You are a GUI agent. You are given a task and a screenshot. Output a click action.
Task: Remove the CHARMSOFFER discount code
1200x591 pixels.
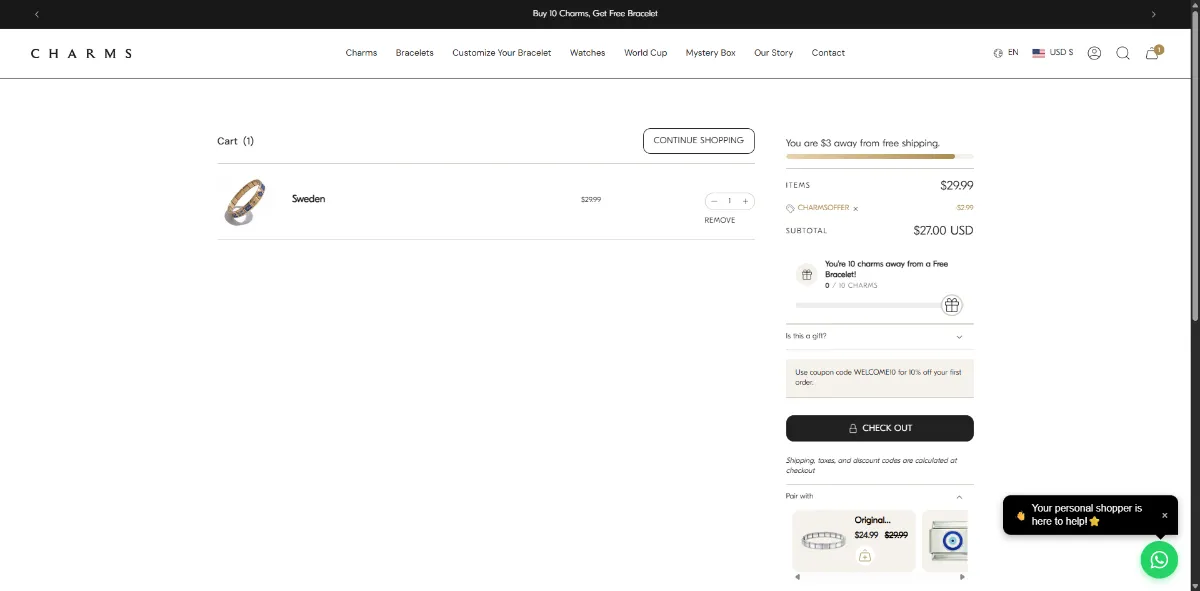pos(856,209)
